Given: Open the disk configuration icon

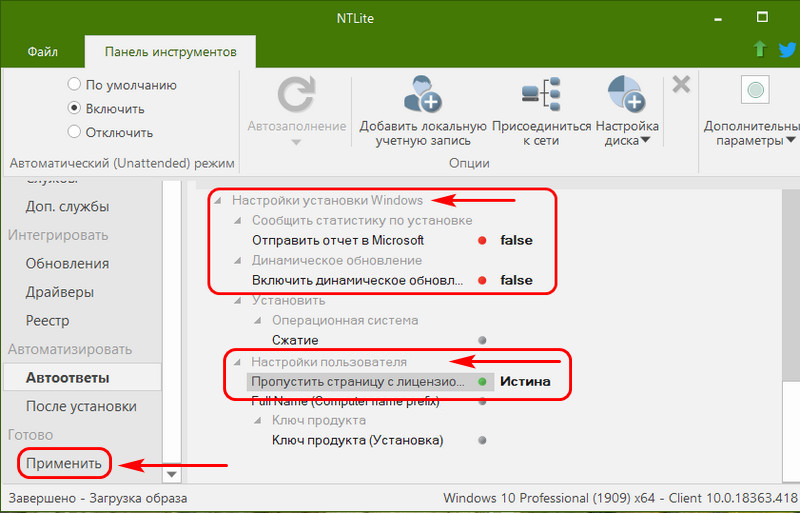Looking at the screenshot, I should pyautogui.click(x=627, y=94).
